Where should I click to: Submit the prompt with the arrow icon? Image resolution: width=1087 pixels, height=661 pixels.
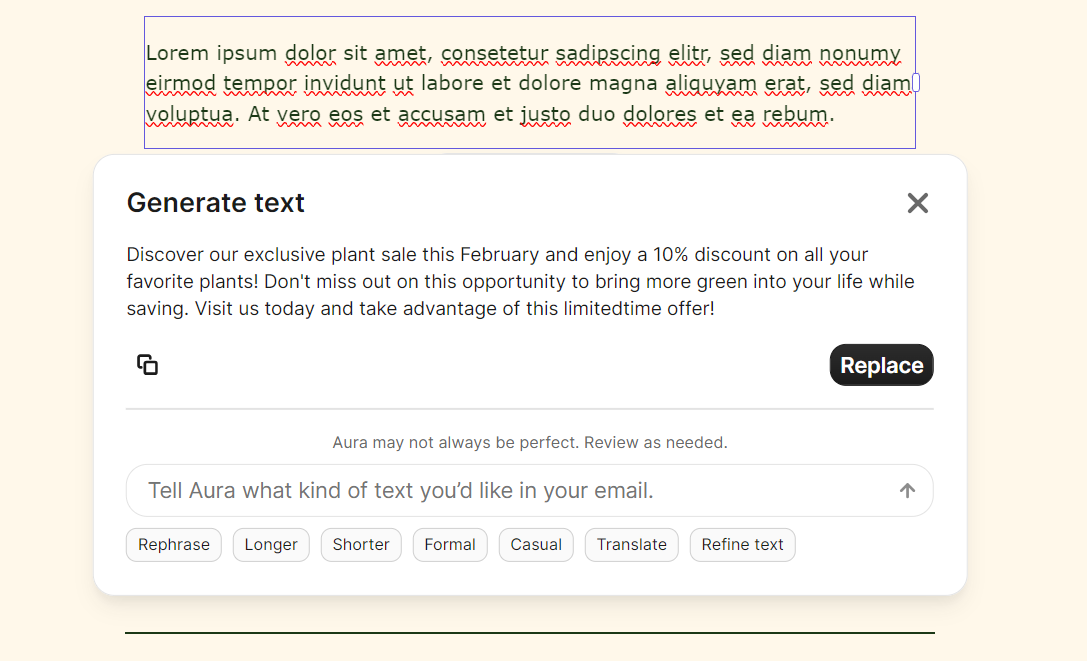(x=907, y=490)
